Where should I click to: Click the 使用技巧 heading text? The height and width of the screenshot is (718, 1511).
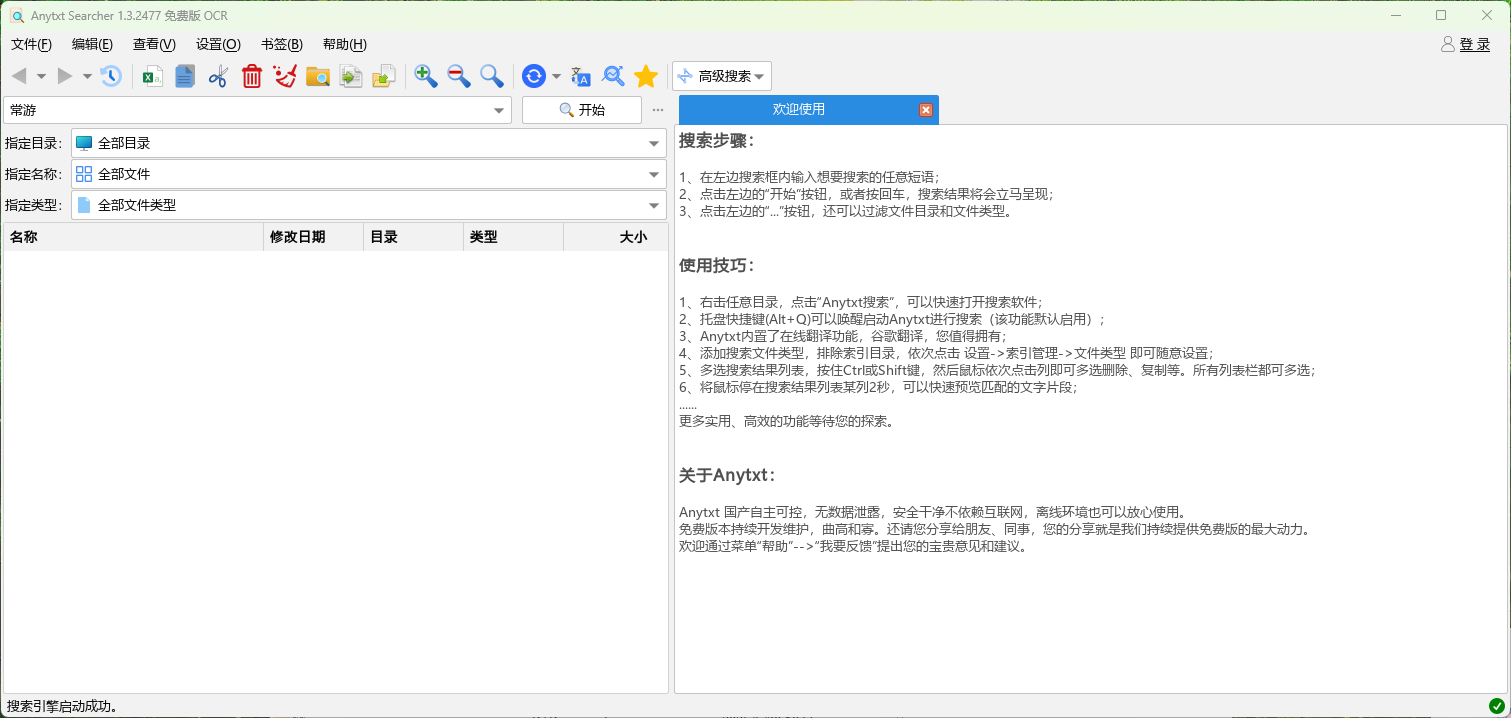716,265
